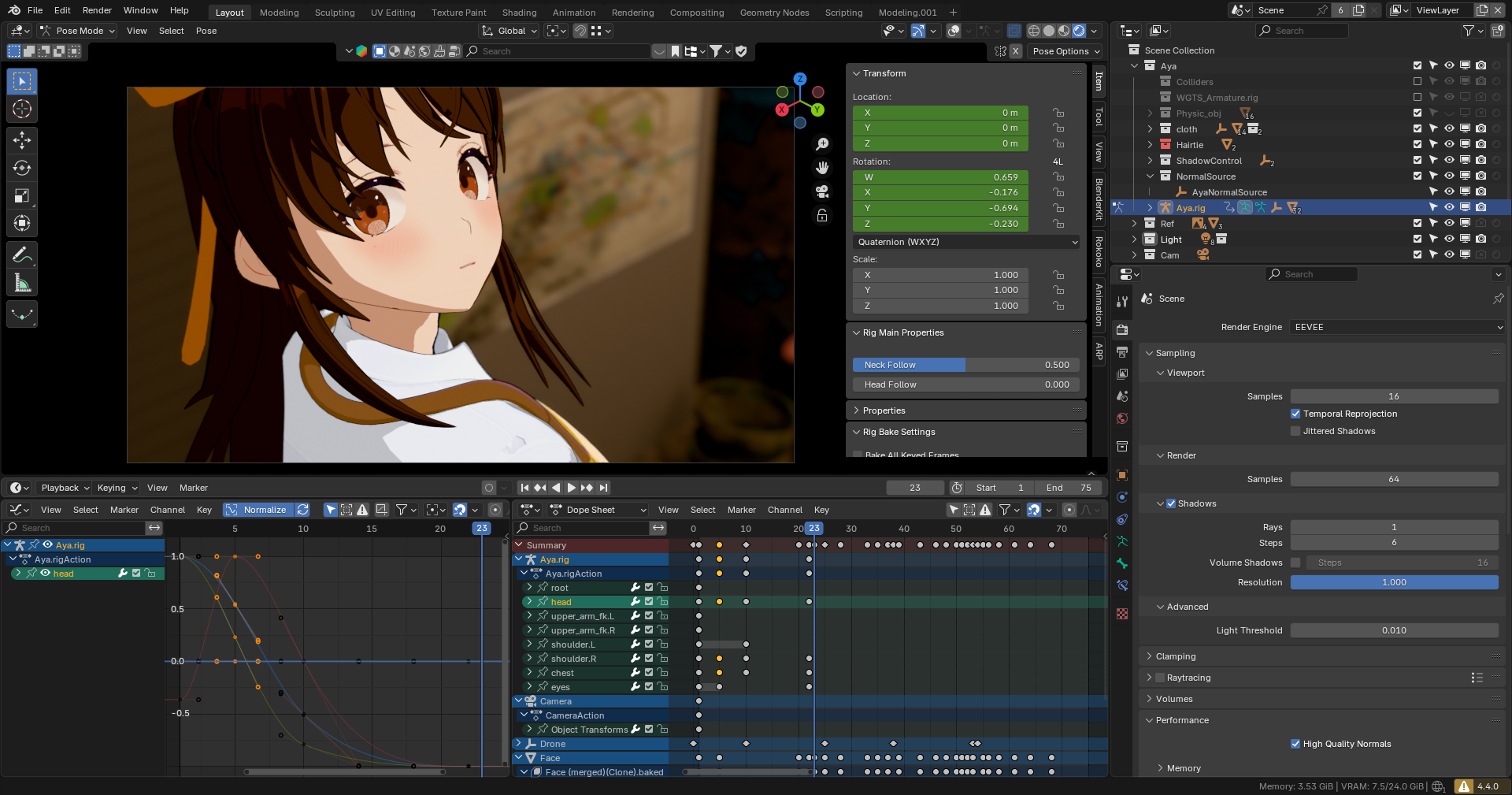Screen dimensions: 1512x795
Task: Select the Annotate tool
Action: [22, 255]
